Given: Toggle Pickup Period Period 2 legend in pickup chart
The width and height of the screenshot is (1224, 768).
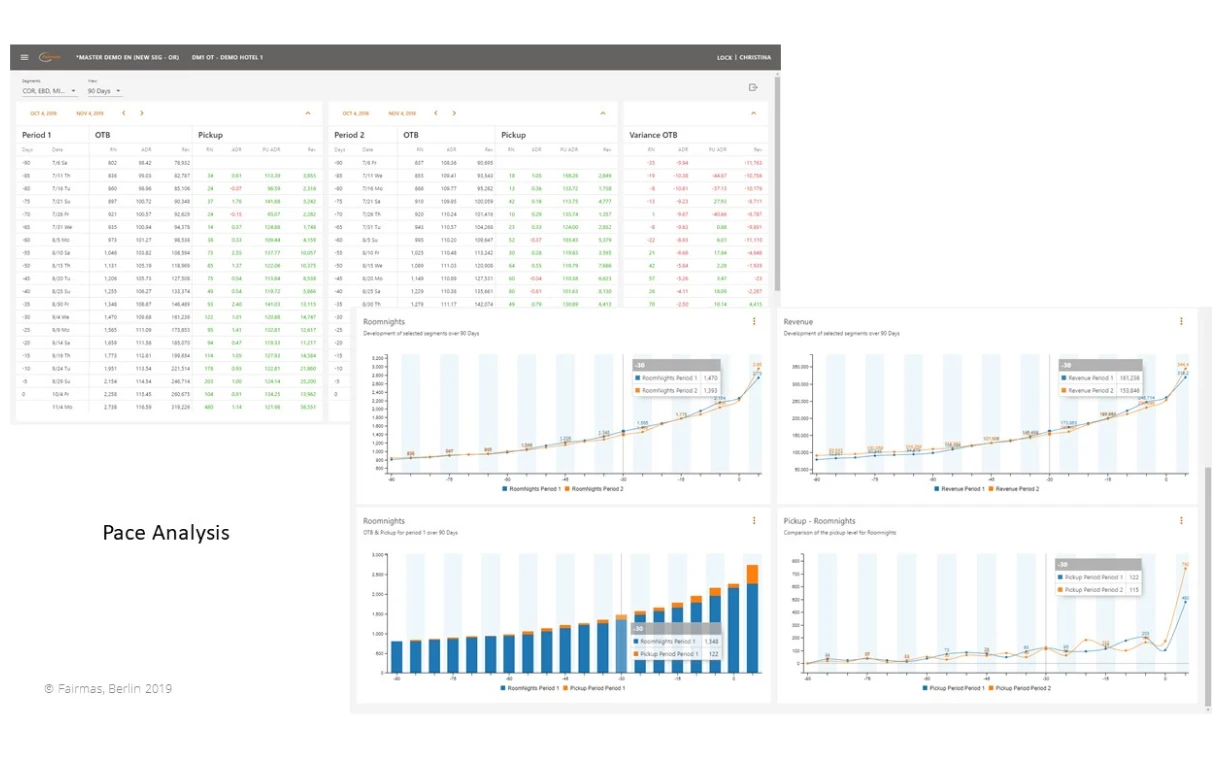Looking at the screenshot, I should point(1018,689).
